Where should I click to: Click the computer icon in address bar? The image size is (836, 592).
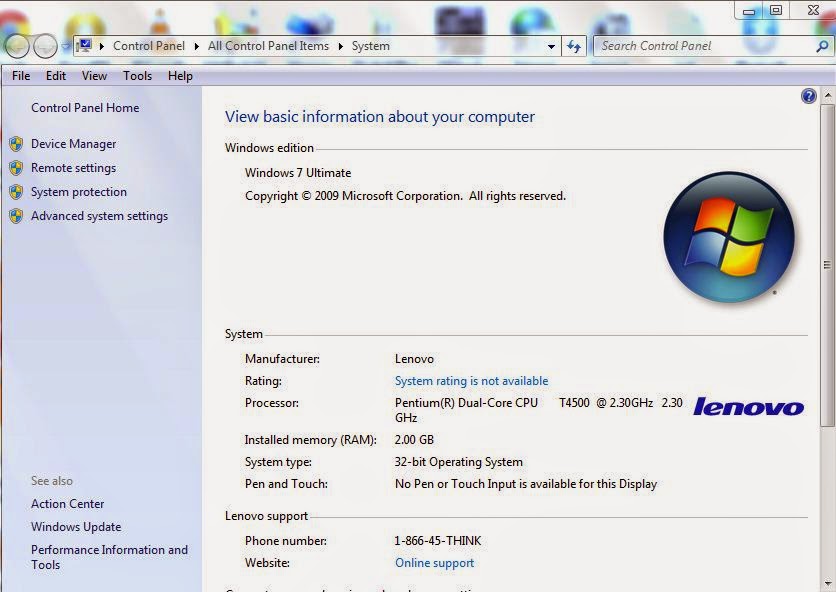pos(84,46)
